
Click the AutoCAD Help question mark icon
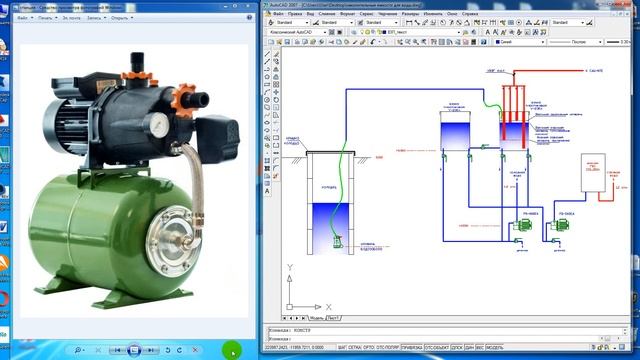coord(483,42)
